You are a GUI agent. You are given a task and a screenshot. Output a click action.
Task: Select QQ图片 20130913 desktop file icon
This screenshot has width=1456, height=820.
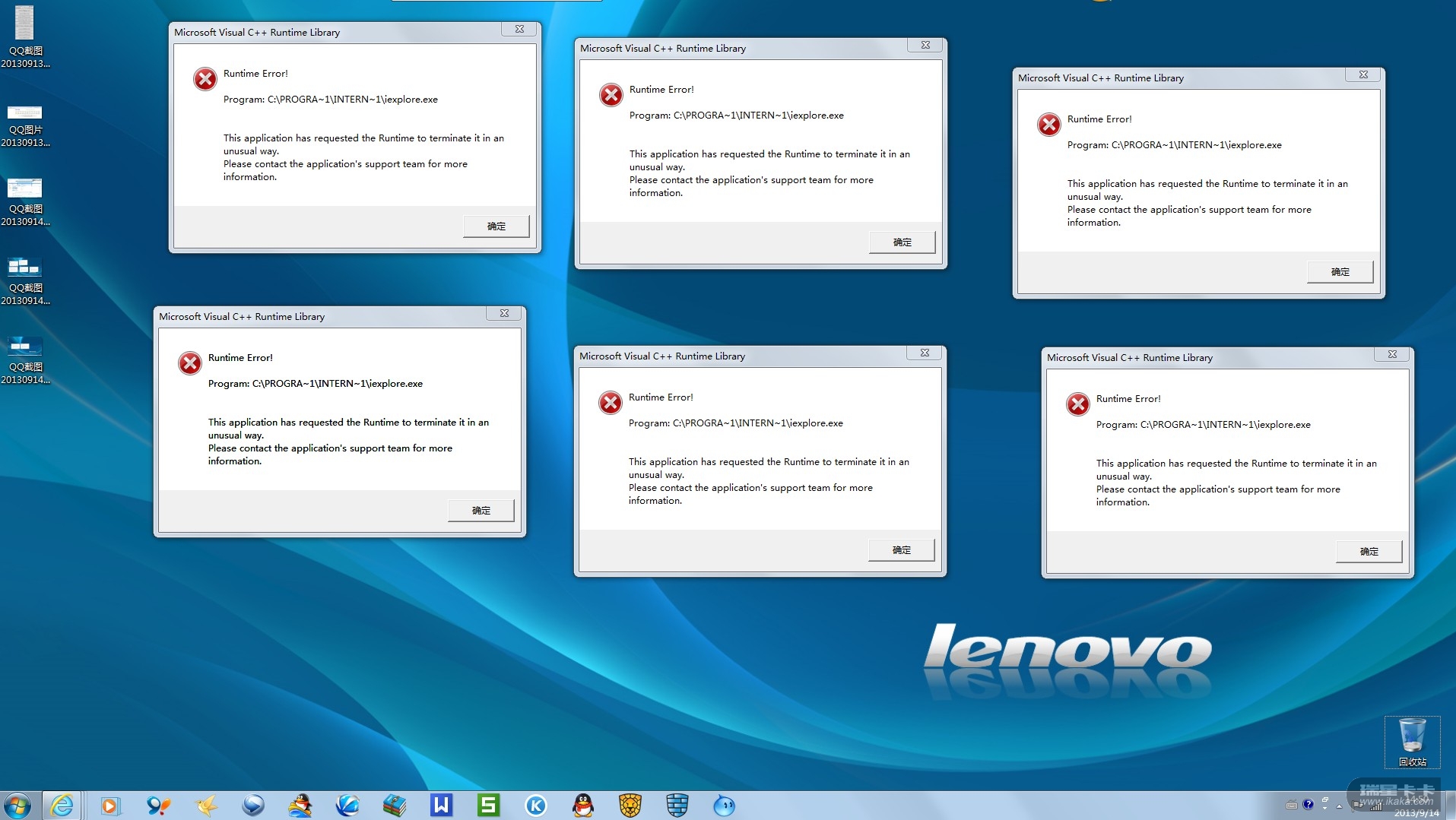click(x=25, y=126)
